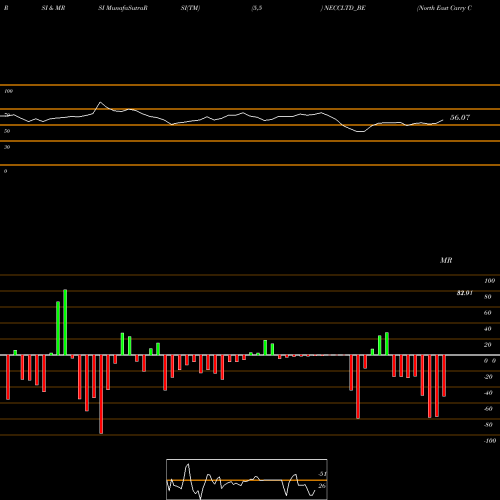Click the '26' value in mini chart

(322, 486)
